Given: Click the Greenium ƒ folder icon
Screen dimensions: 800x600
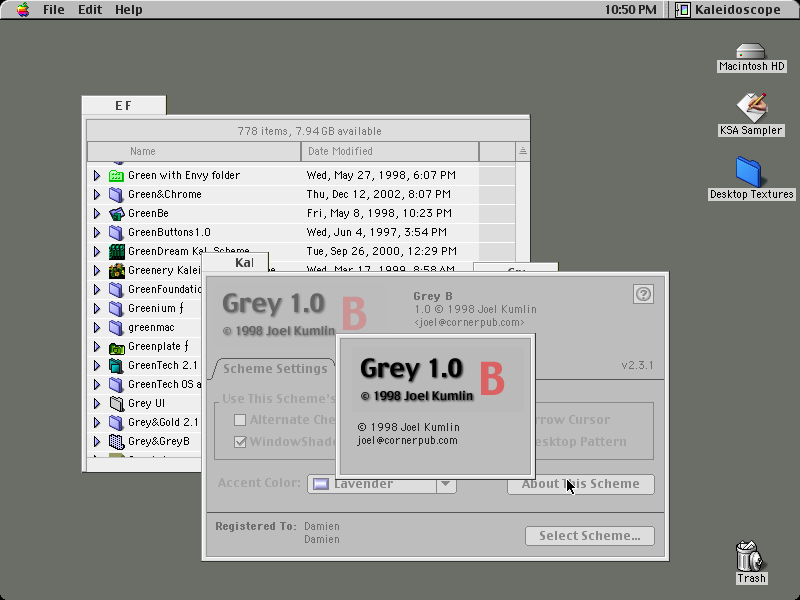Looking at the screenshot, I should pos(116,309).
